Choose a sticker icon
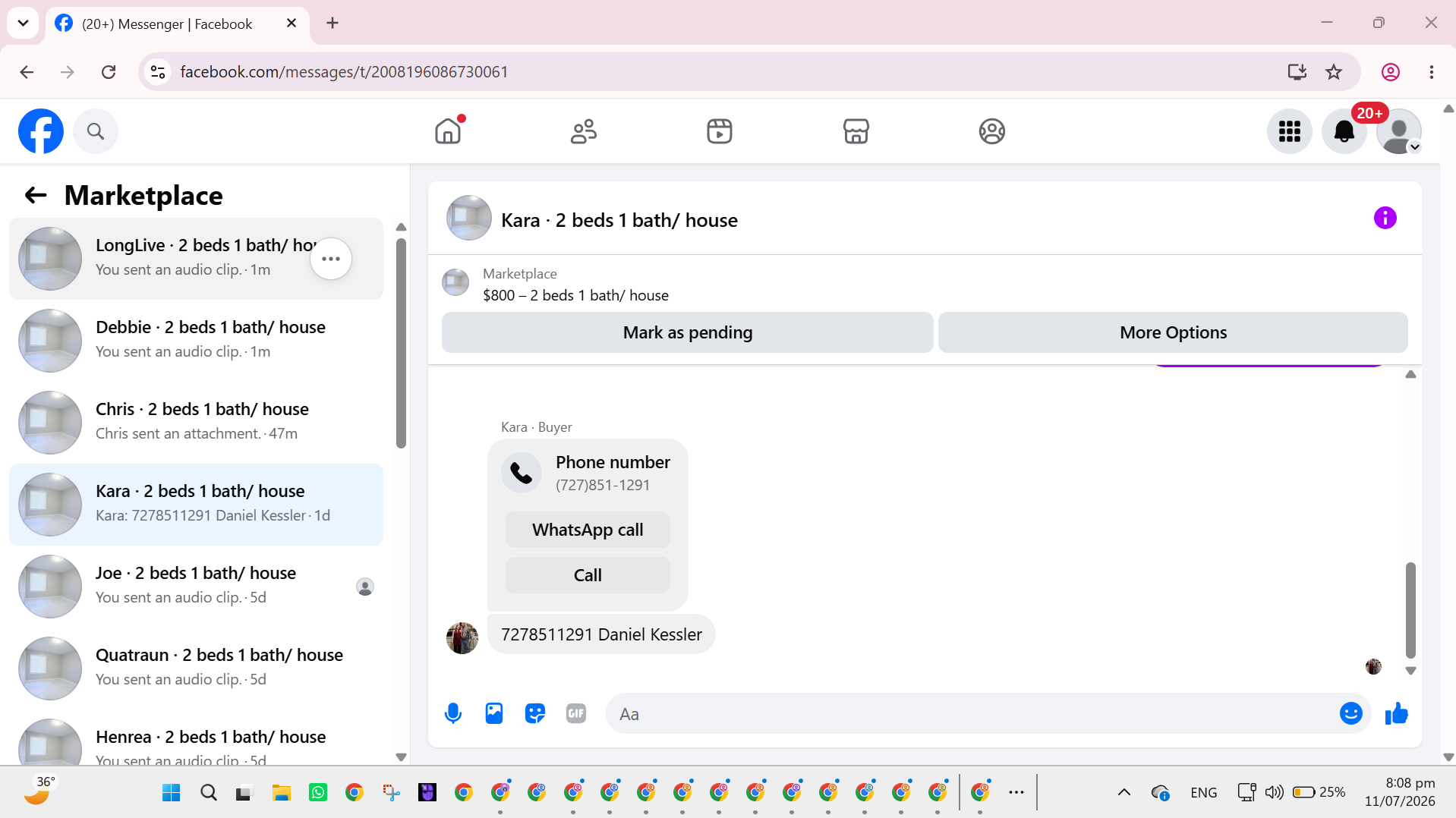The width and height of the screenshot is (1456, 818). (x=535, y=713)
